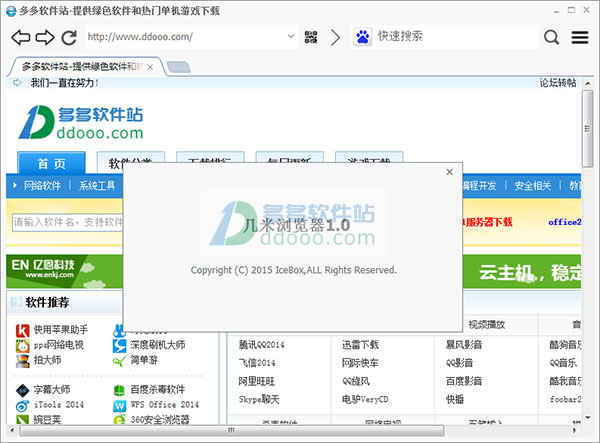The image size is (600, 443).
Task: Click the 拍大师 icon
Action: tap(23, 360)
